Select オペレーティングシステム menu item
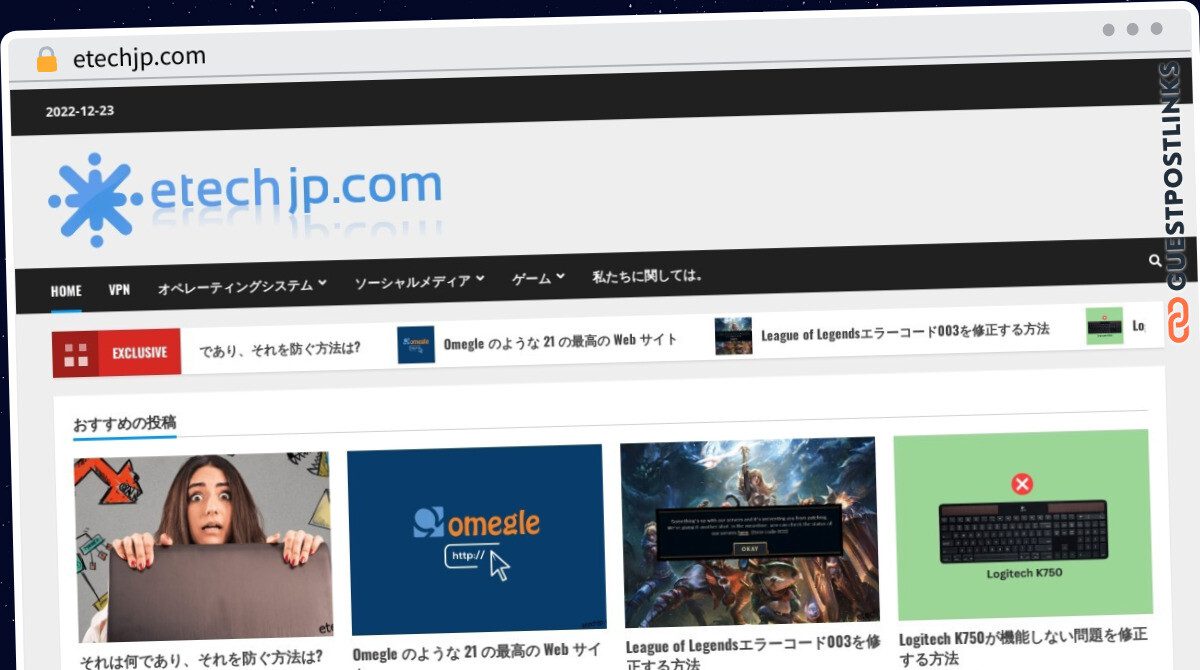The image size is (1200, 670). pos(235,287)
